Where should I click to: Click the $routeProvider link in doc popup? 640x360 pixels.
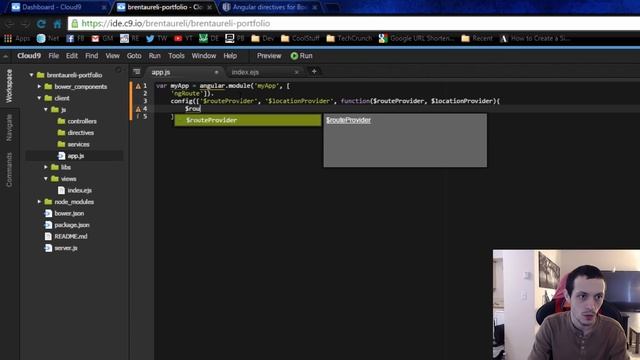[349, 120]
